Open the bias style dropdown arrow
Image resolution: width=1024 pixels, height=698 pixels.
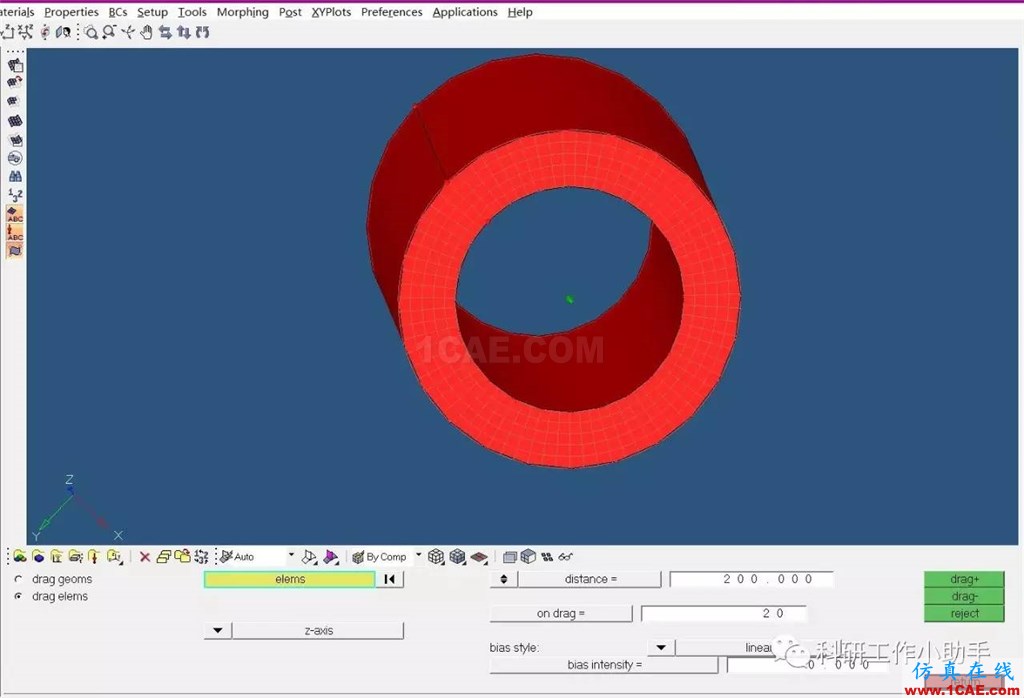(661, 648)
